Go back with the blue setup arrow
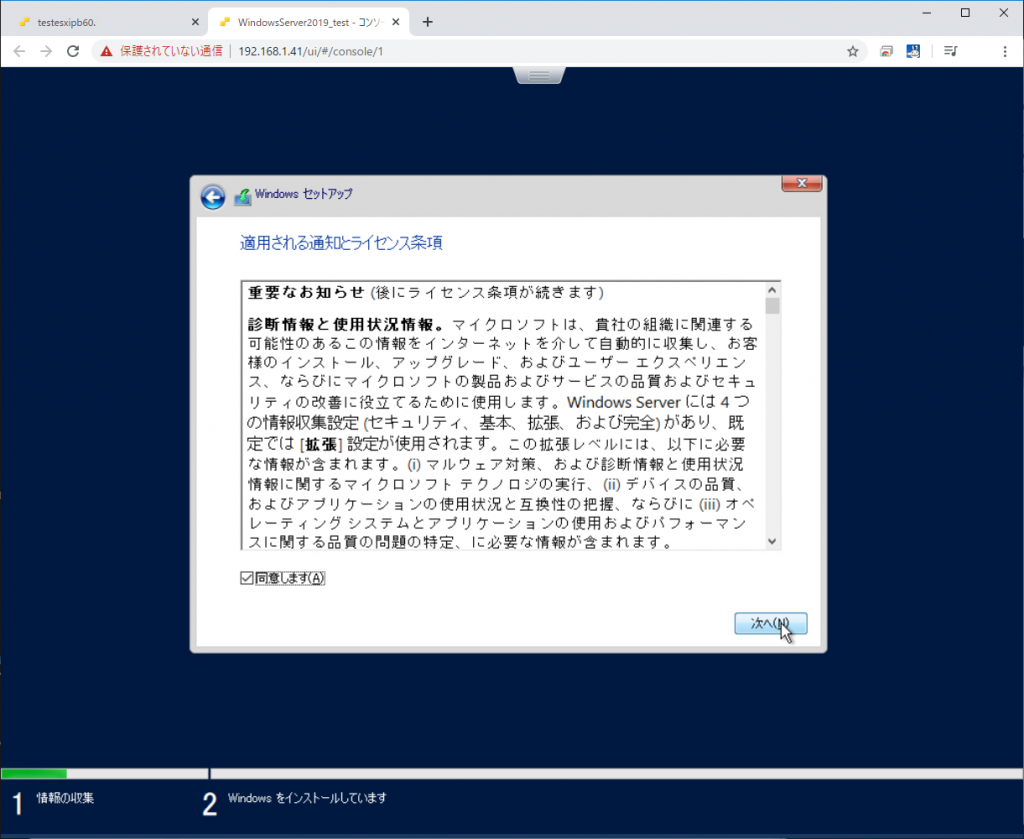The height and width of the screenshot is (839, 1024). (213, 197)
